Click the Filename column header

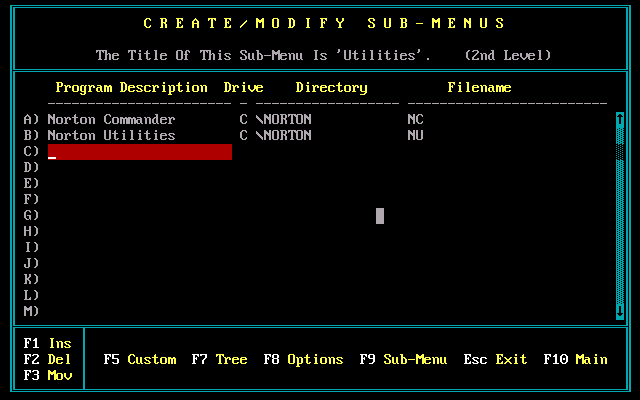tap(479, 88)
